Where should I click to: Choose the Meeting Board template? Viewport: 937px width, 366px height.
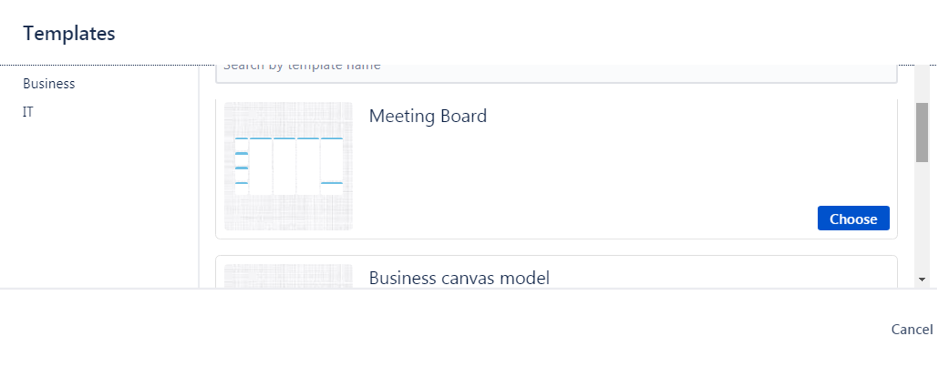[x=853, y=218]
